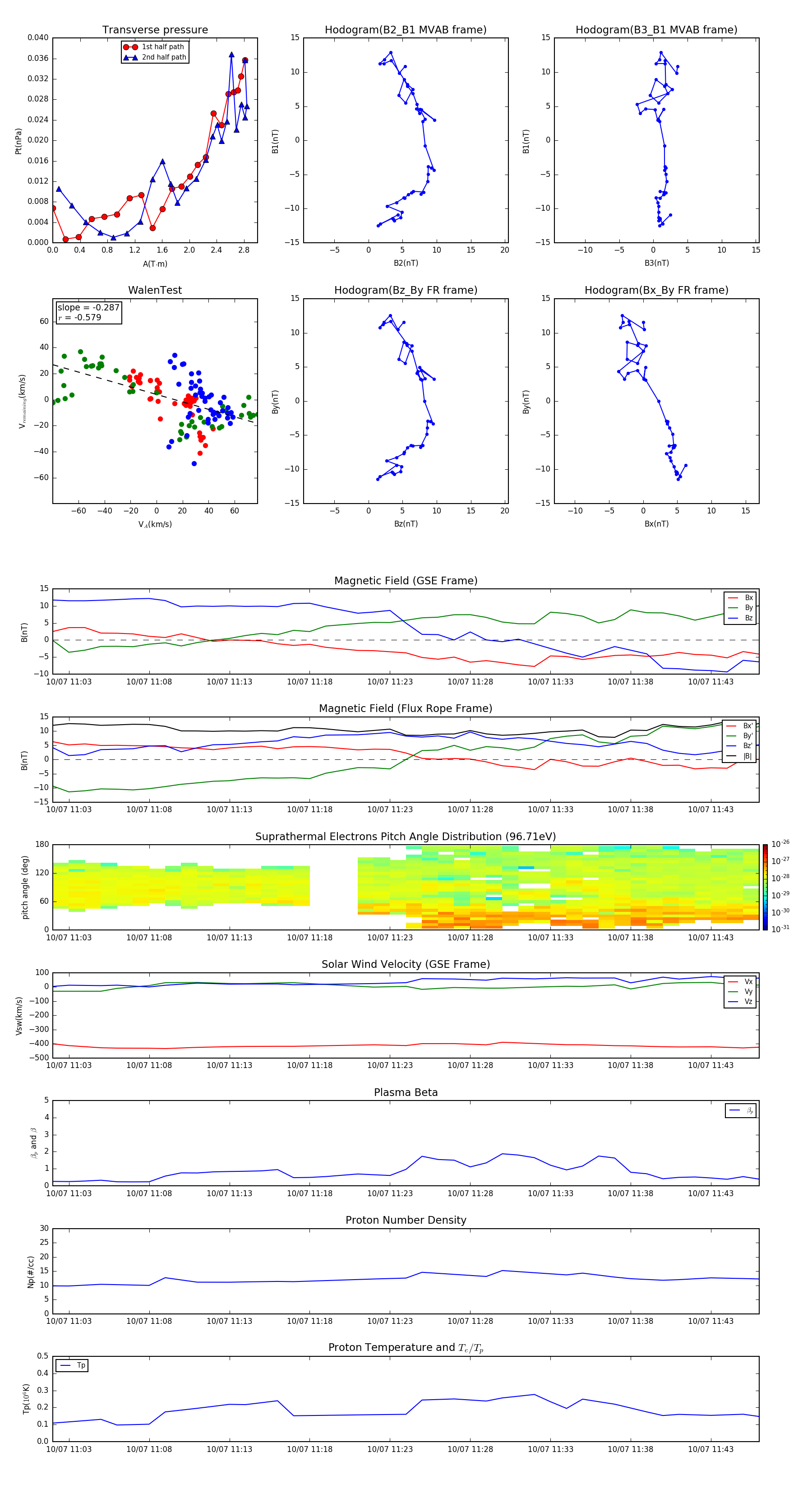Image resolution: width=812 pixels, height=1489 pixels.
Task: Click the "Pt(nPa)" y-axis label
Action: coord(18,141)
